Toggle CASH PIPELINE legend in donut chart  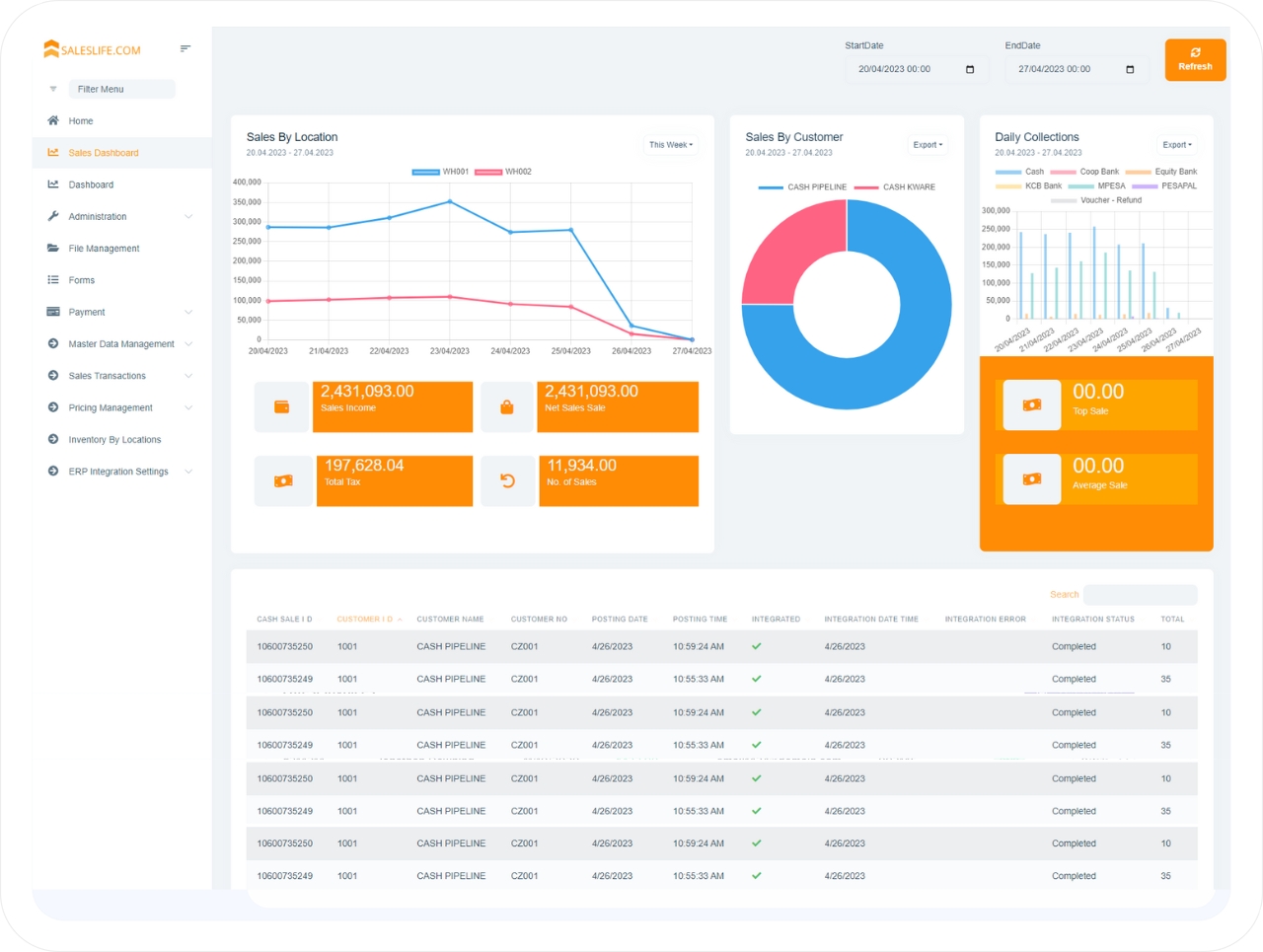pos(802,186)
